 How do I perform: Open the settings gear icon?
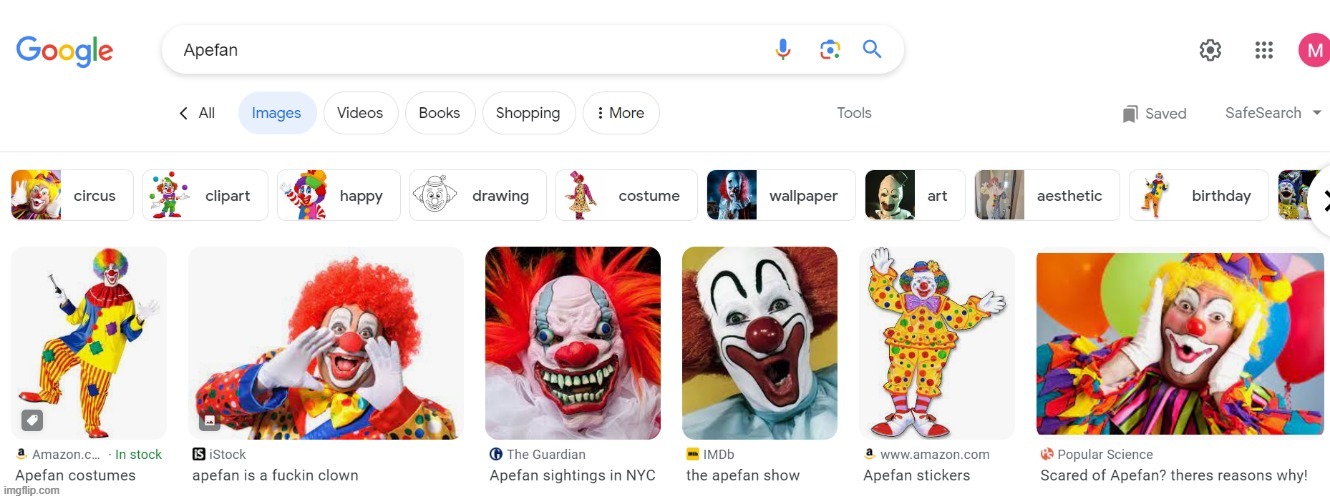pyautogui.click(x=1210, y=50)
